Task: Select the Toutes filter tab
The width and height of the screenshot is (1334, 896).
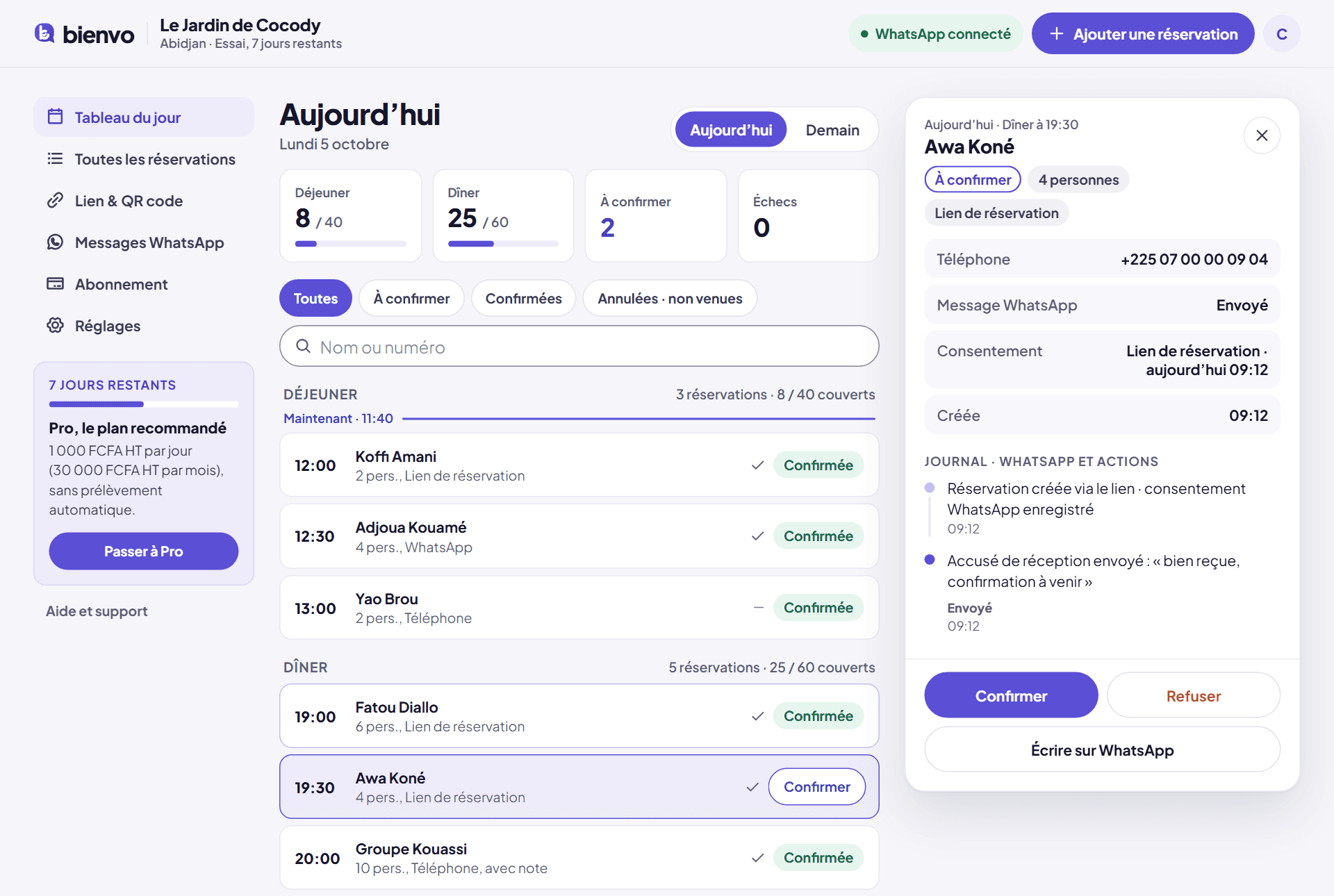Action: click(x=315, y=298)
